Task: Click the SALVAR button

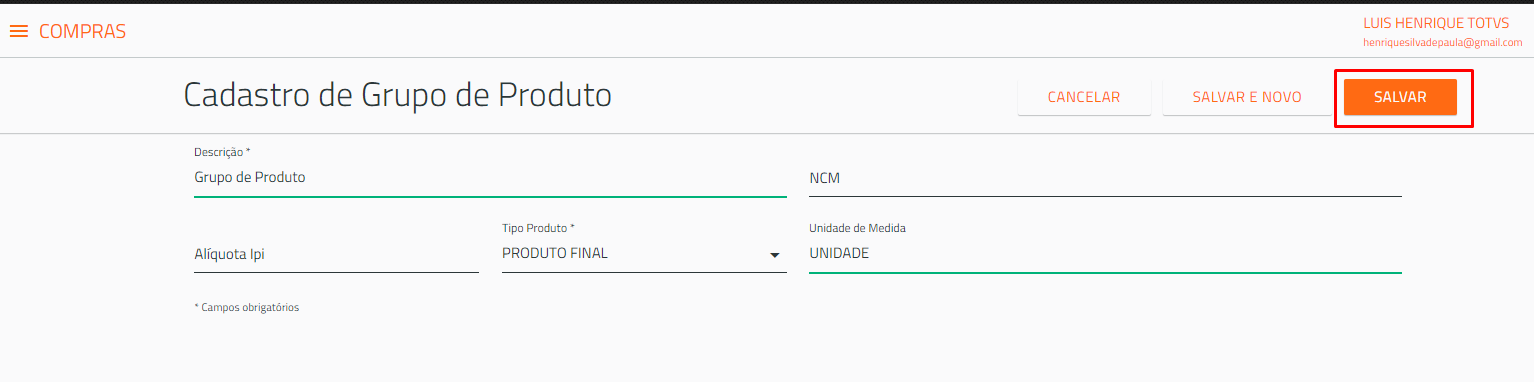Action: coord(1400,97)
